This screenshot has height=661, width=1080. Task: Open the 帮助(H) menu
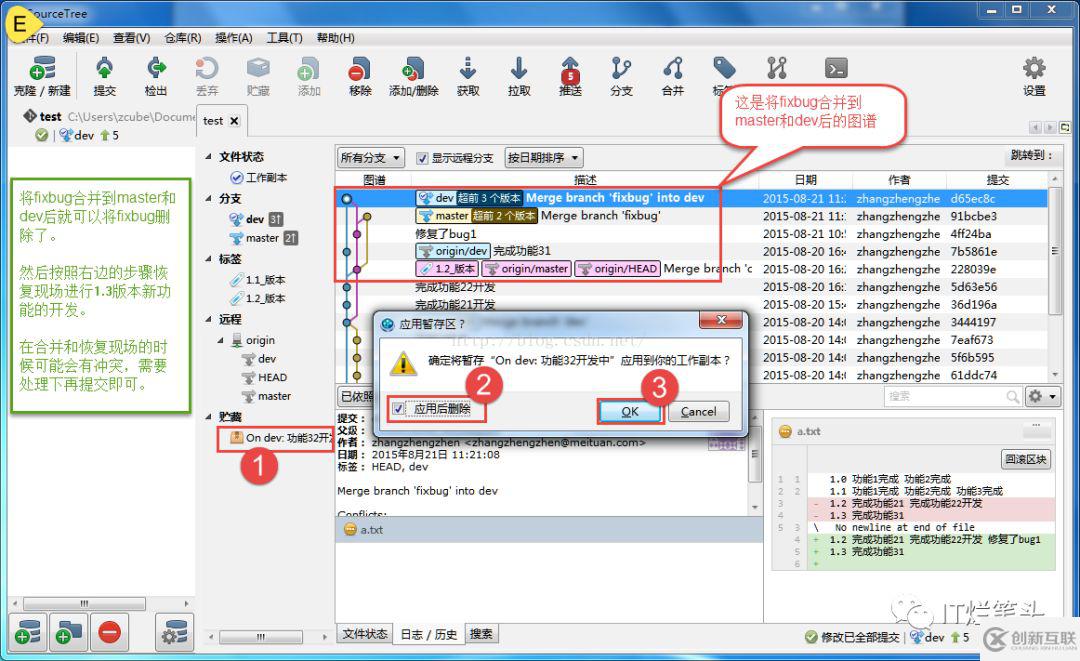point(335,38)
